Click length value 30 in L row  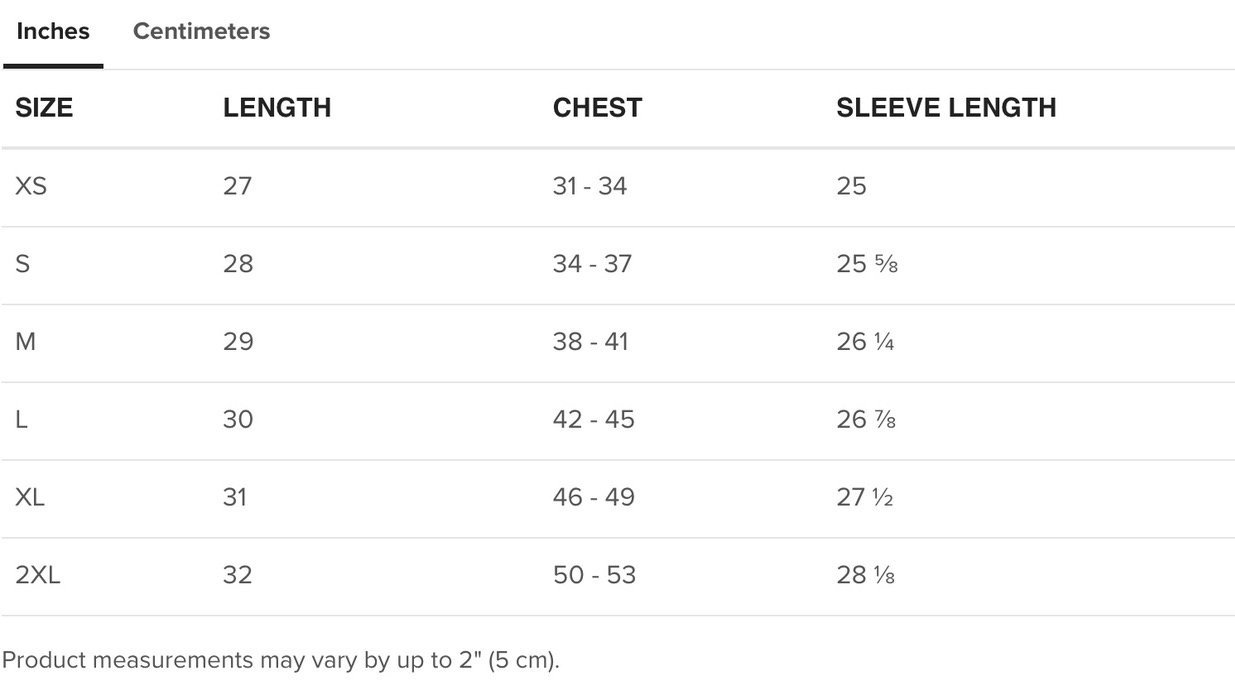tap(238, 420)
